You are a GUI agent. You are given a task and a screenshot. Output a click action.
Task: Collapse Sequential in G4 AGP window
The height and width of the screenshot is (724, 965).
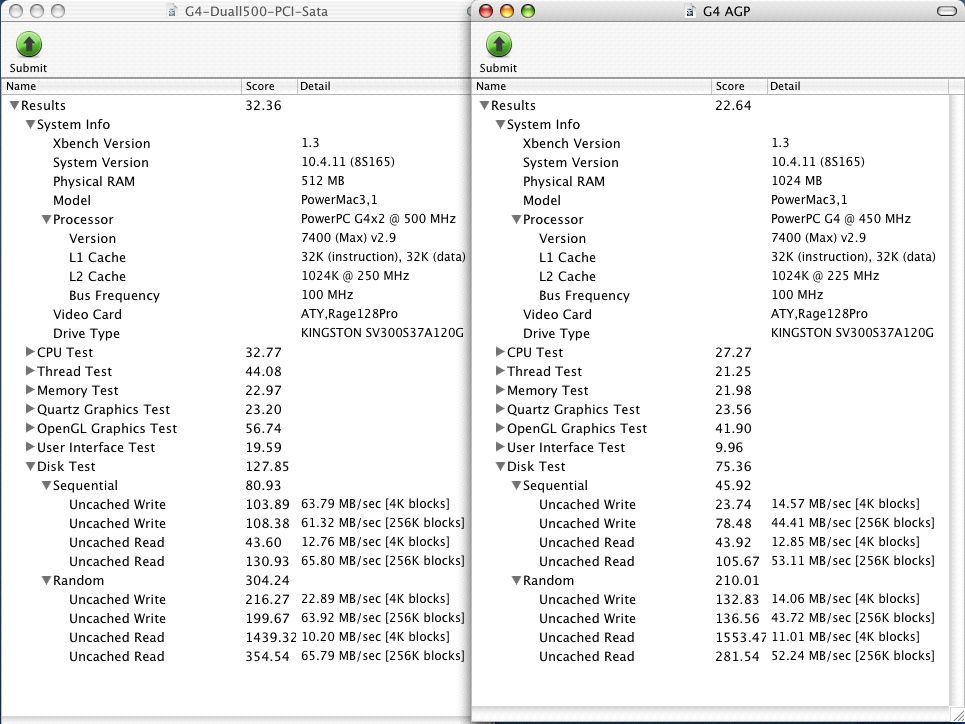(x=516, y=486)
